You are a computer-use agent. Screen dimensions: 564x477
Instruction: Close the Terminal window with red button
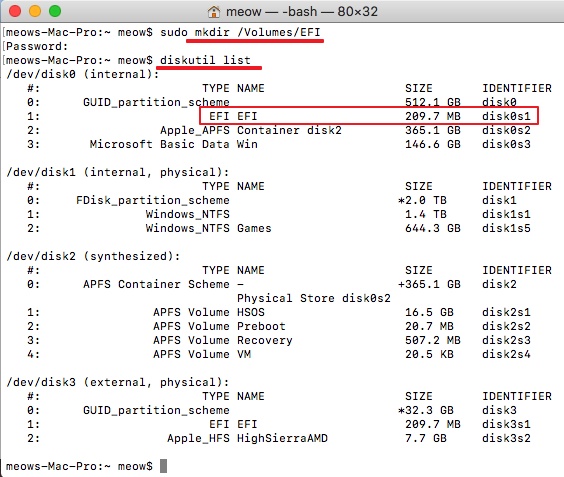click(15, 11)
